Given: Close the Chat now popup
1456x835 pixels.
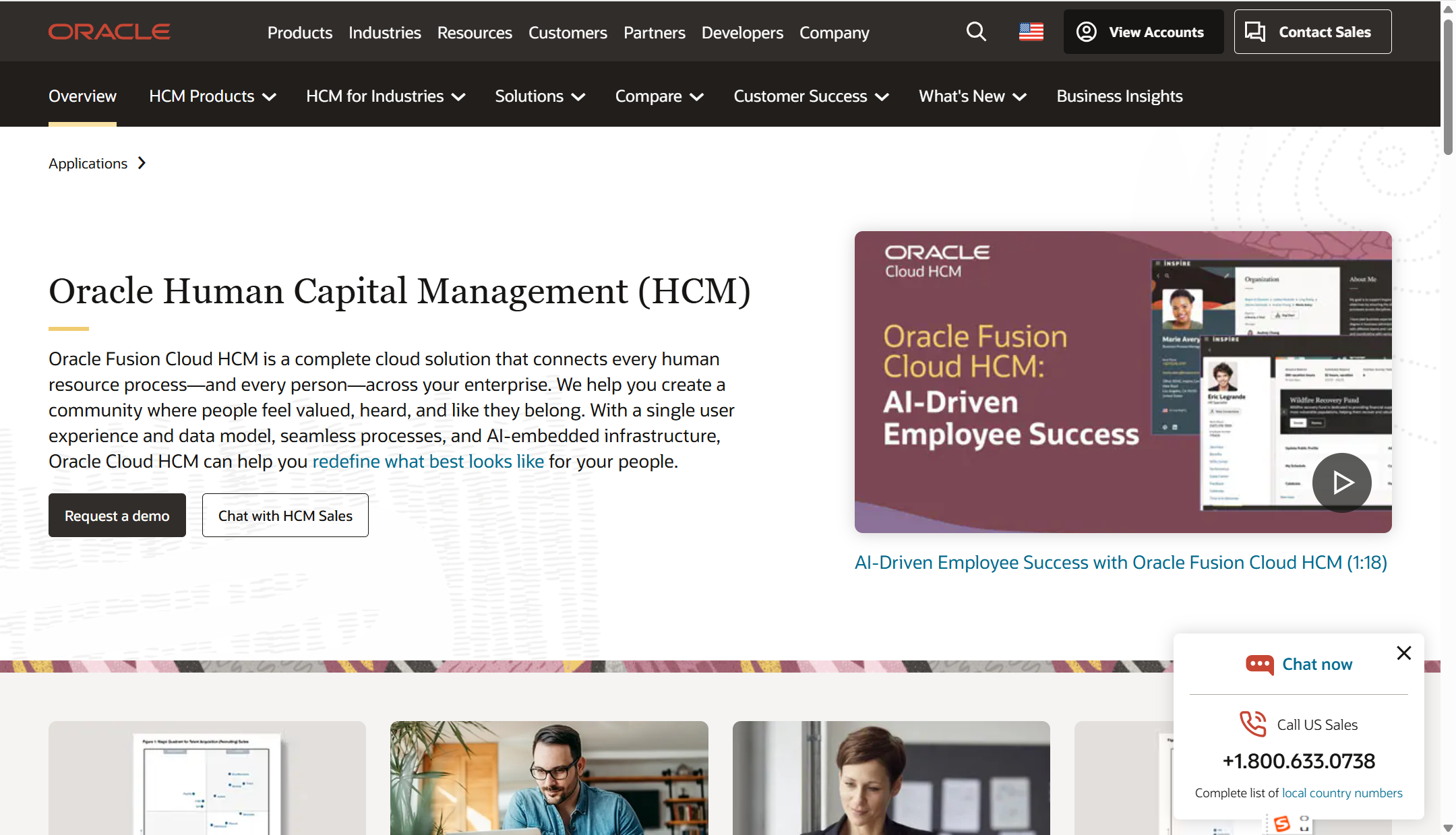Looking at the screenshot, I should pyautogui.click(x=1403, y=652).
